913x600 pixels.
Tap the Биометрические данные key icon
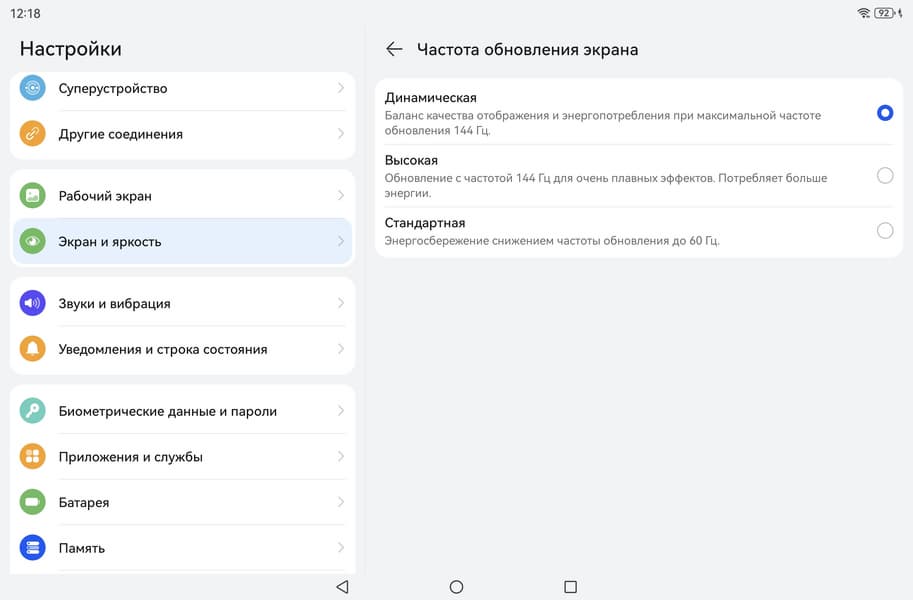pyautogui.click(x=33, y=411)
